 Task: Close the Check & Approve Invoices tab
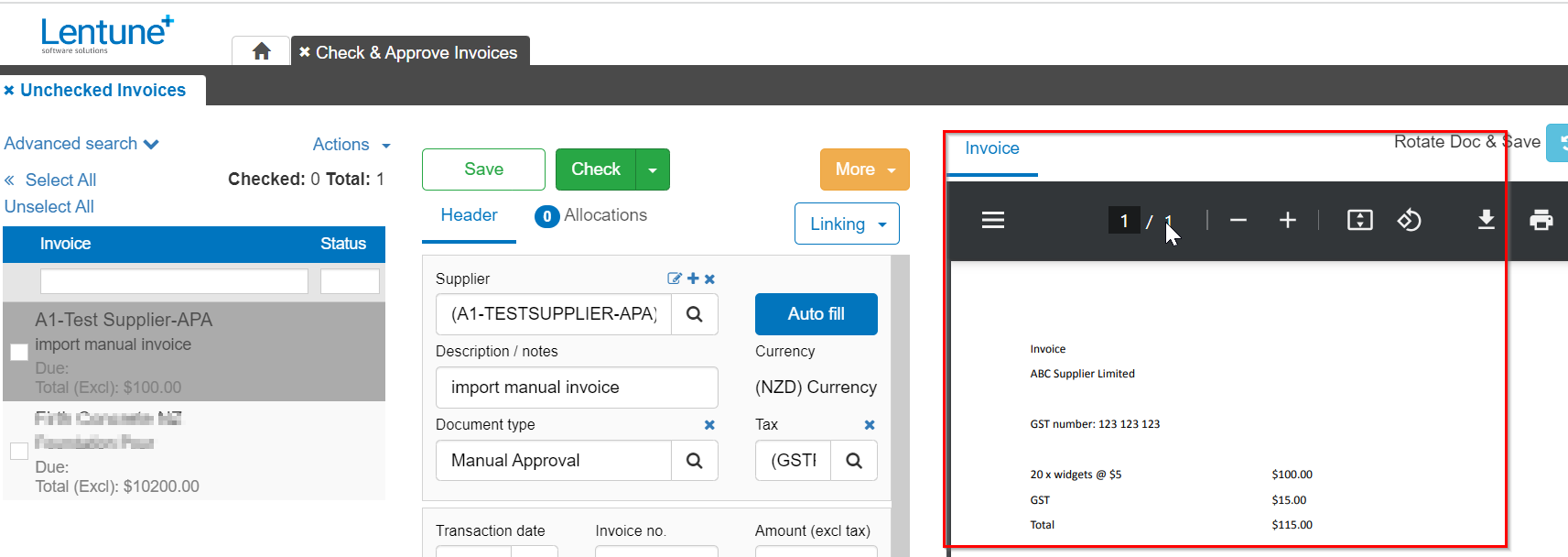(x=305, y=52)
